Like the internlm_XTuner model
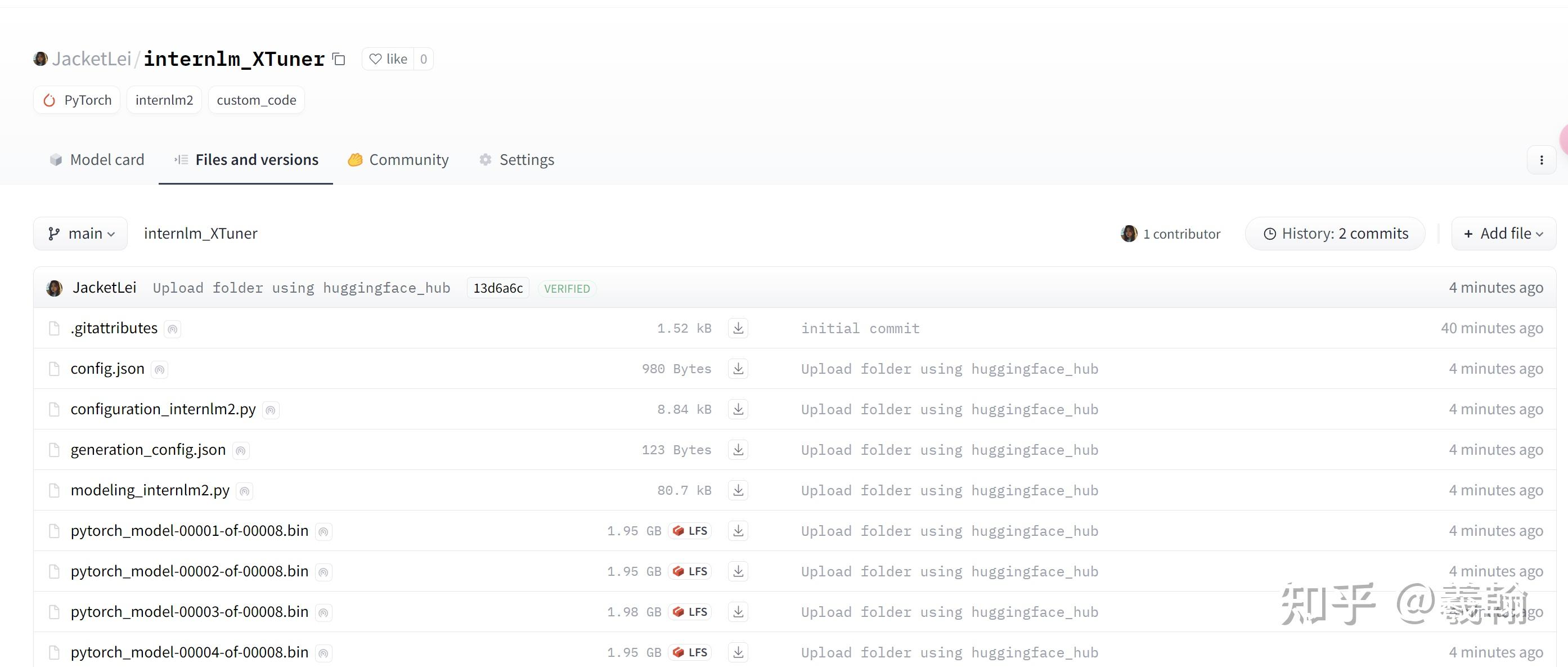Viewport: 1568px width, 667px height. point(388,59)
